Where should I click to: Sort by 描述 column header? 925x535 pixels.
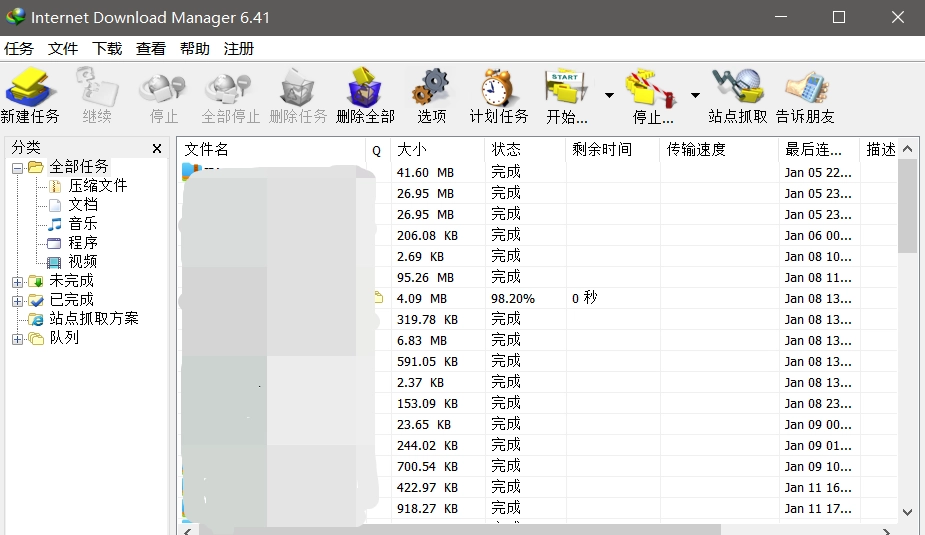pyautogui.click(x=880, y=149)
